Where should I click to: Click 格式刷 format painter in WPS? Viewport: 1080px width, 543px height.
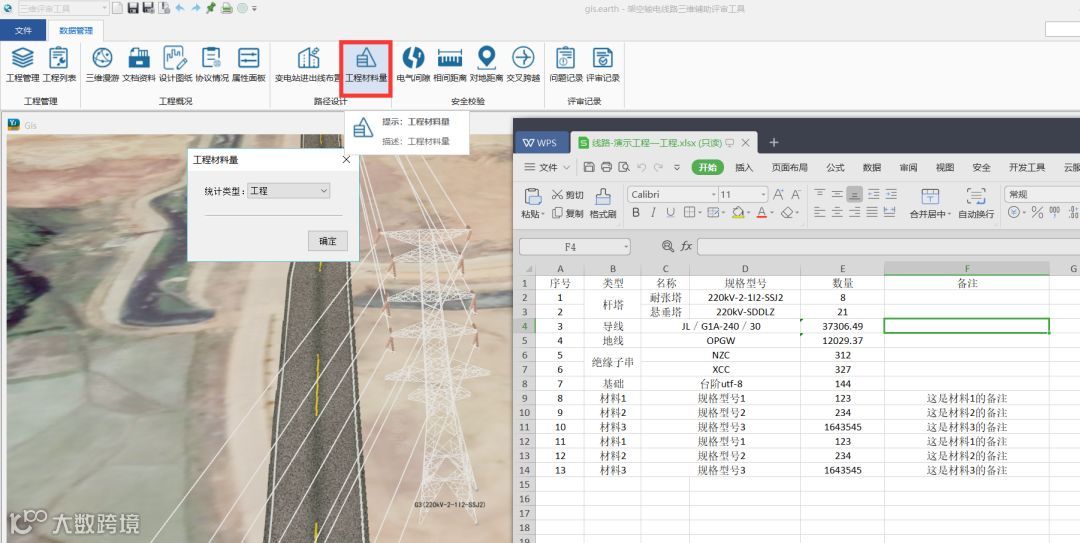click(603, 203)
